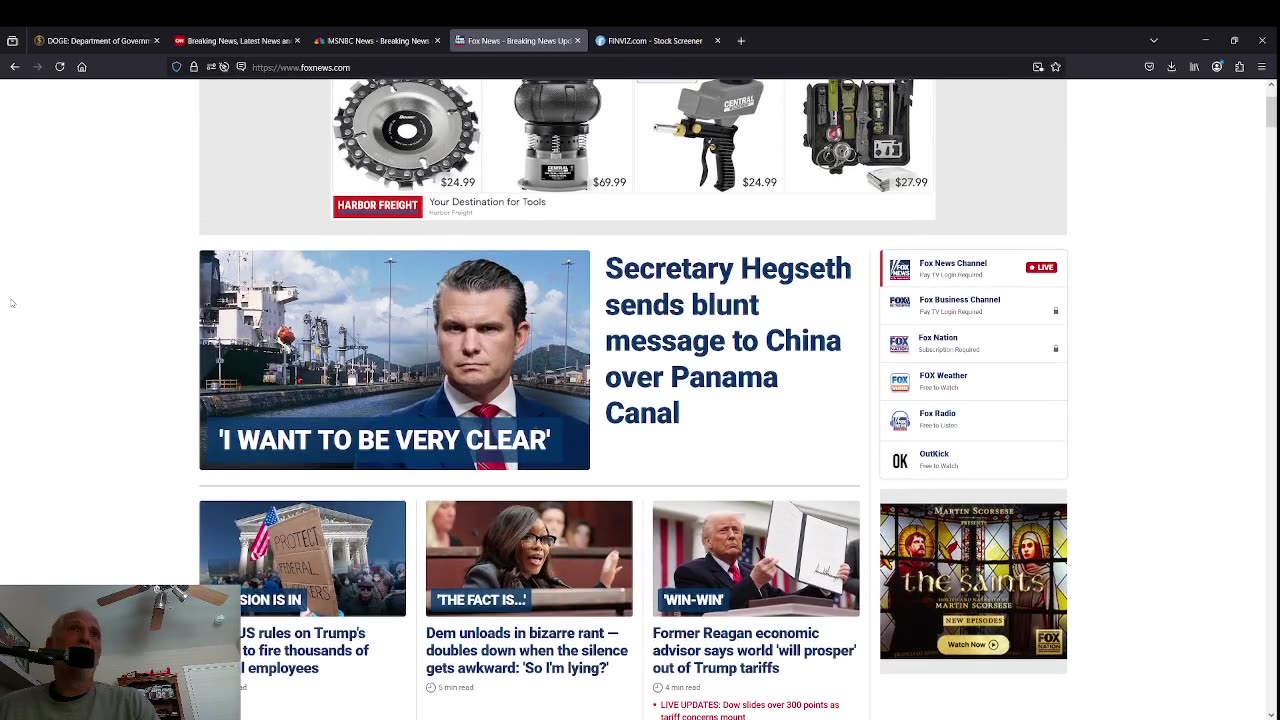Viewport: 1280px width, 720px height.
Task: Close the FINVIZ Stock Screener tab
Action: tap(717, 41)
